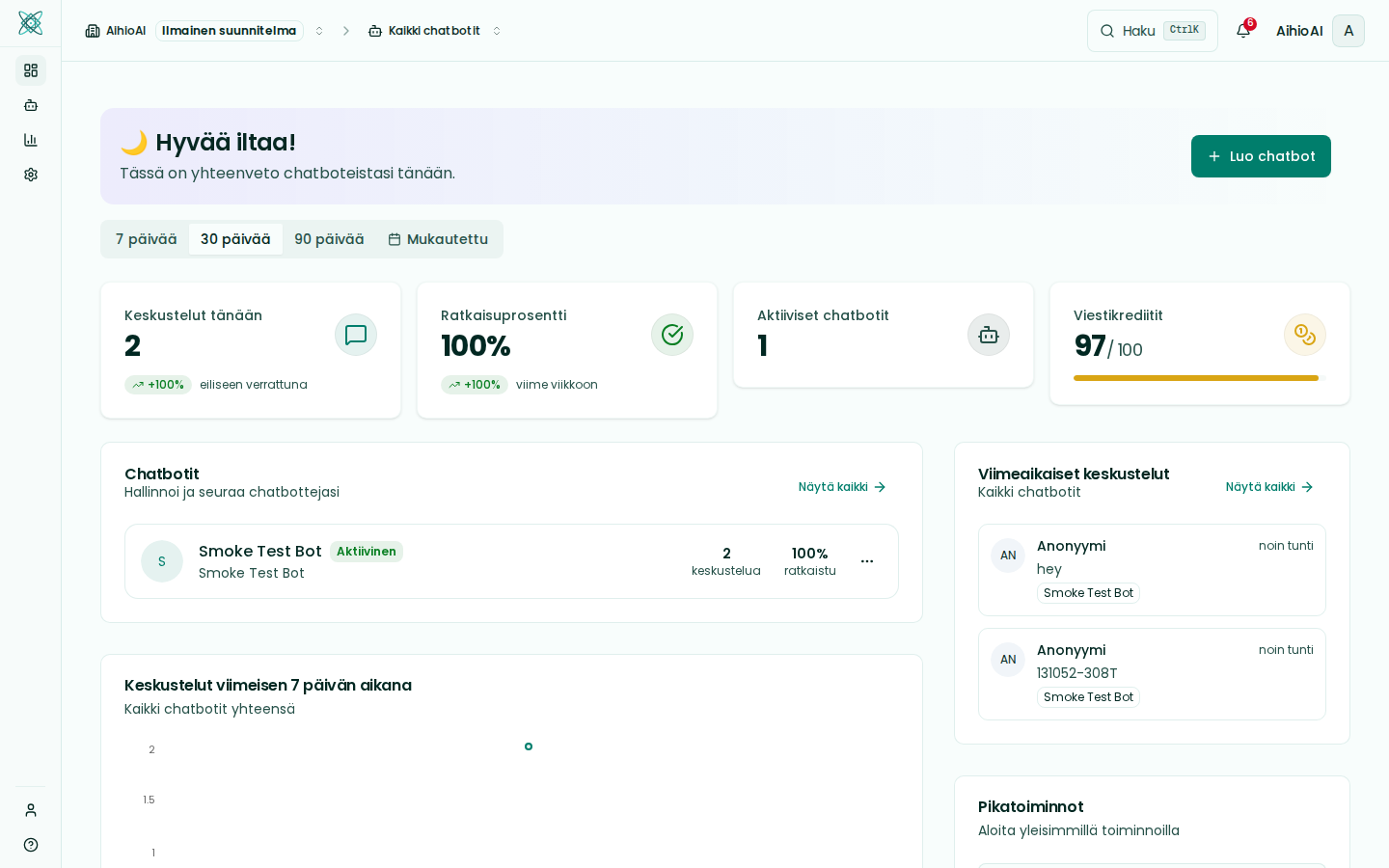Open the user profile icon in sidebar
This screenshot has width=1389, height=868.
tap(31, 810)
